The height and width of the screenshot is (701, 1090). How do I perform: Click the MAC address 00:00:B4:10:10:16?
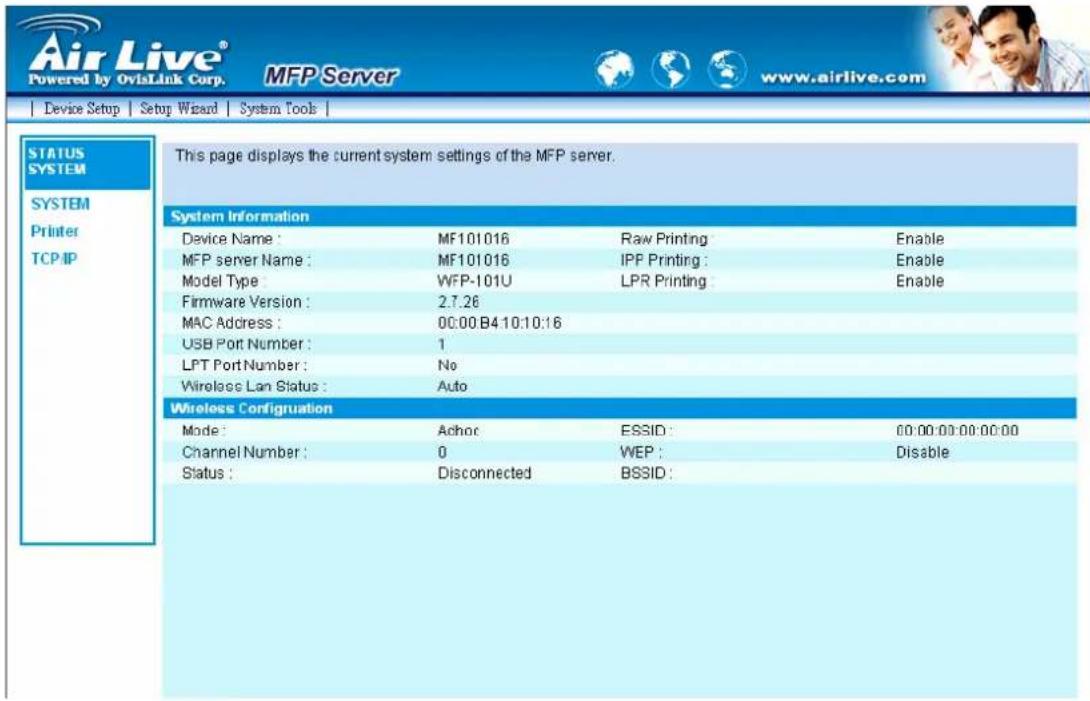pyautogui.click(x=499, y=323)
